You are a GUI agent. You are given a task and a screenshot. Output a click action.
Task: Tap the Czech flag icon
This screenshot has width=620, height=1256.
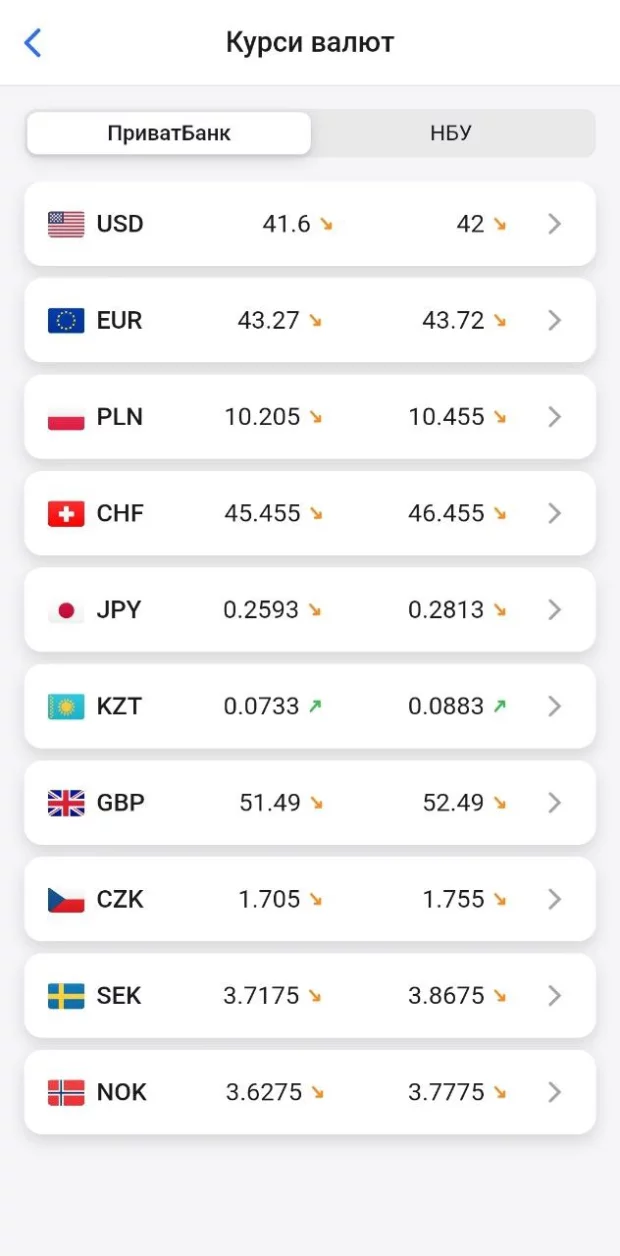pyautogui.click(x=66, y=899)
